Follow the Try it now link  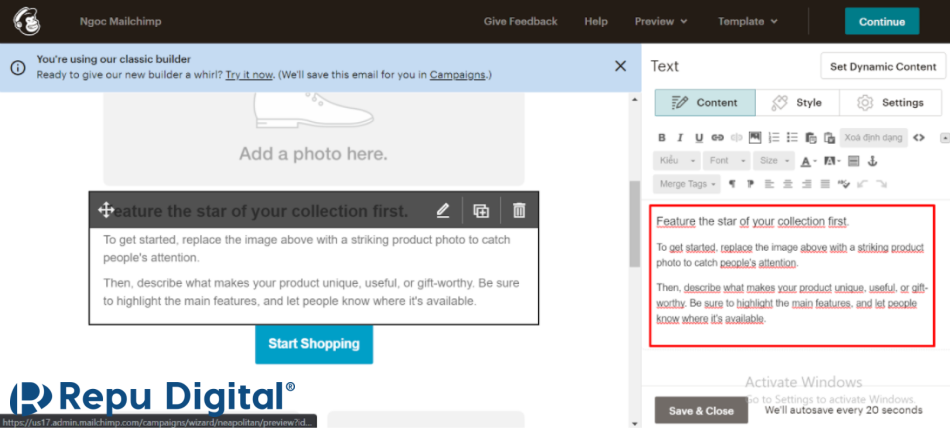(x=249, y=75)
